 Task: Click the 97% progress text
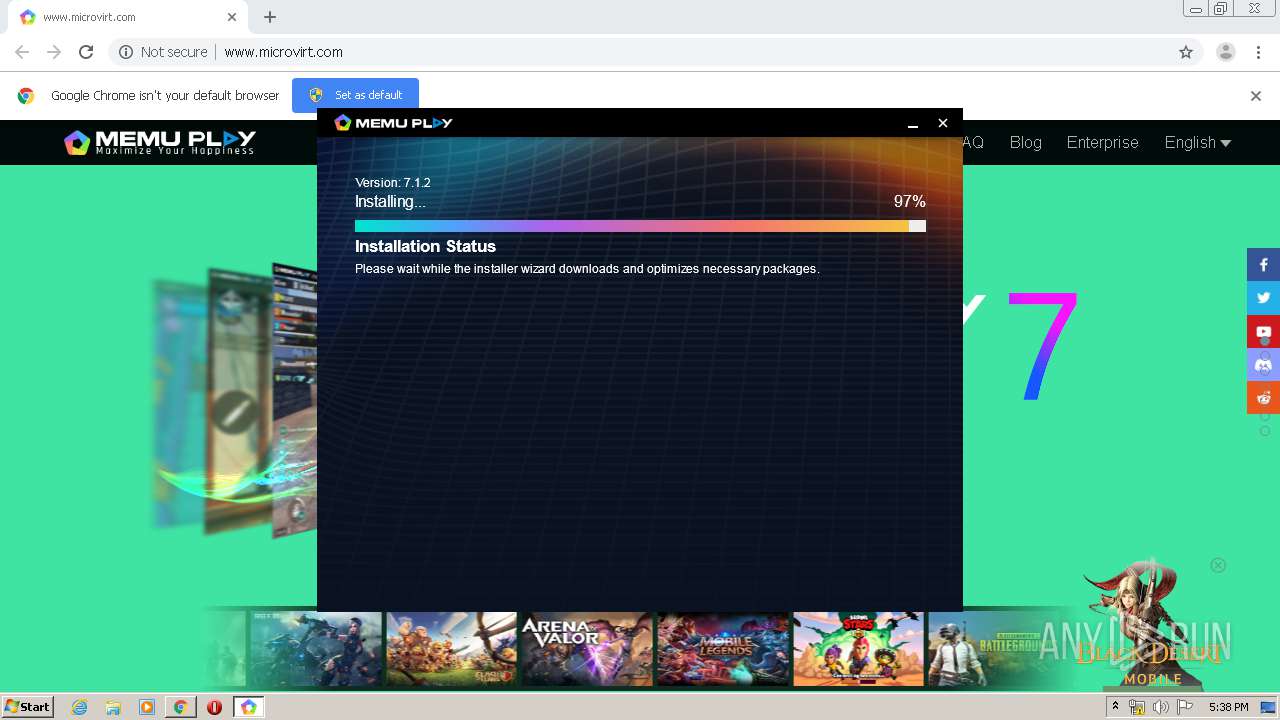pyautogui.click(x=910, y=202)
